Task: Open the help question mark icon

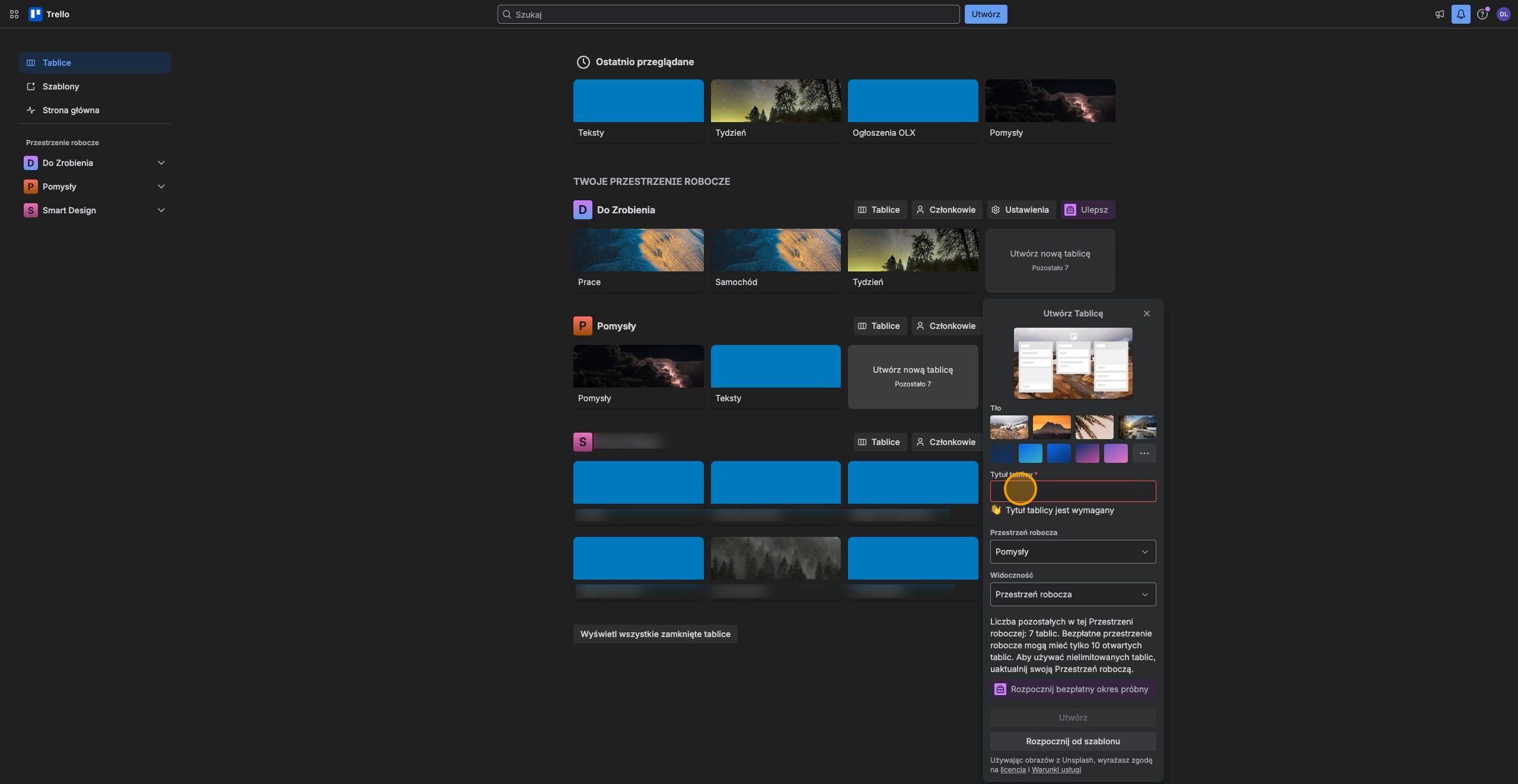Action: [x=1482, y=14]
